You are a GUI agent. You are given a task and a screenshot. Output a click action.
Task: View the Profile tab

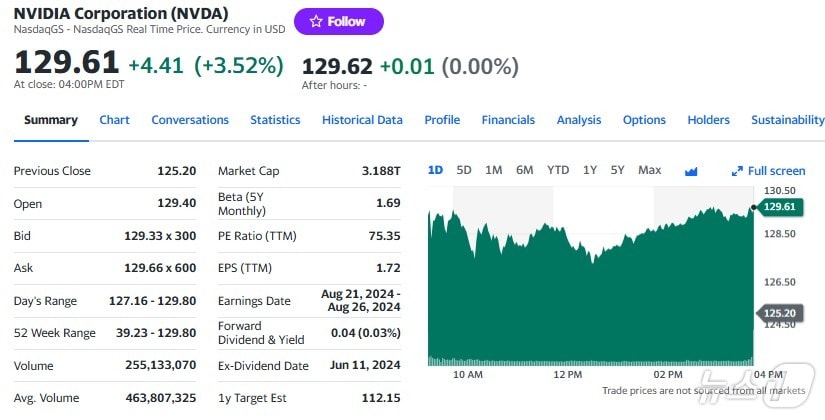coord(442,120)
